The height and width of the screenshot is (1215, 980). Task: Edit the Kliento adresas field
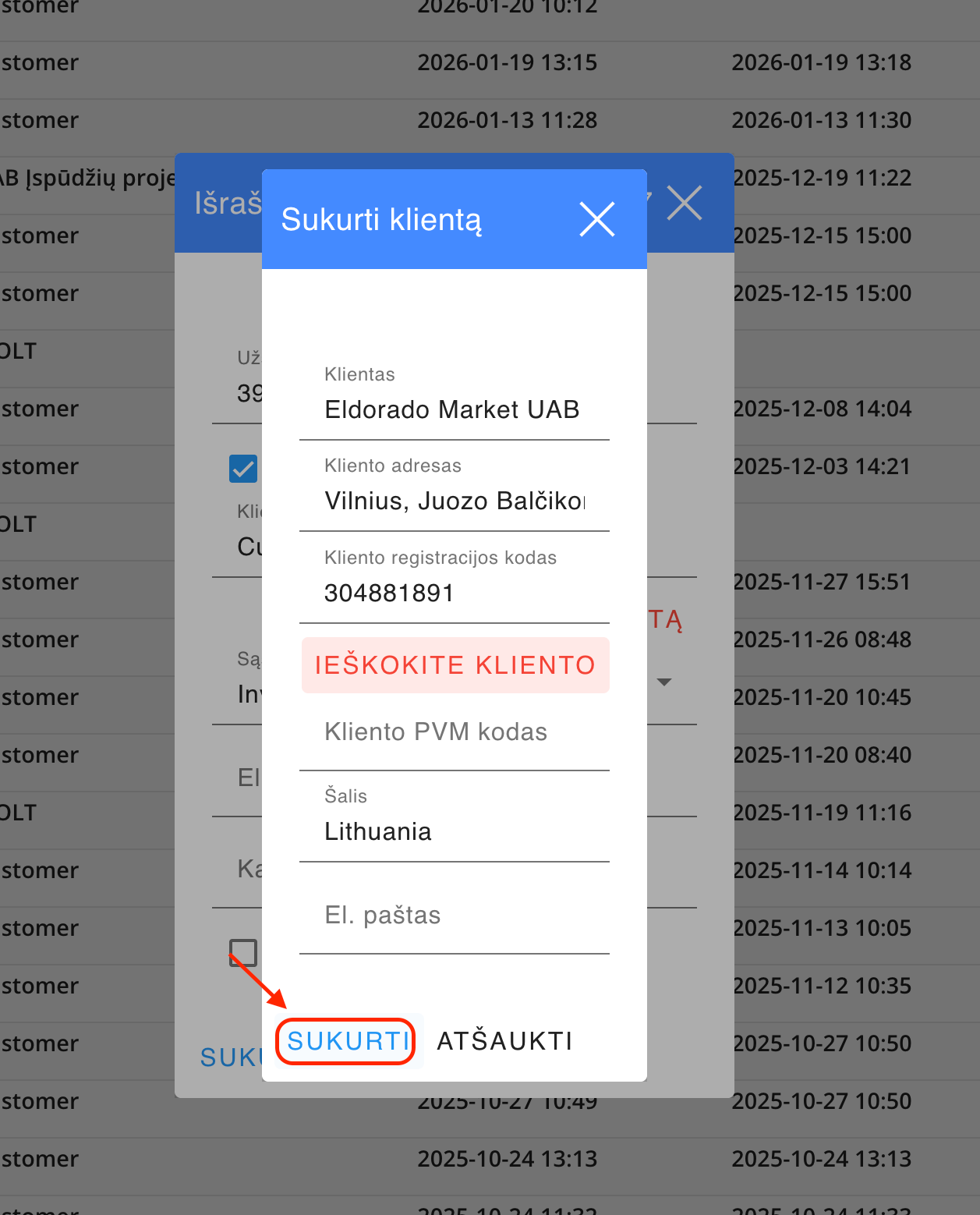coord(454,501)
